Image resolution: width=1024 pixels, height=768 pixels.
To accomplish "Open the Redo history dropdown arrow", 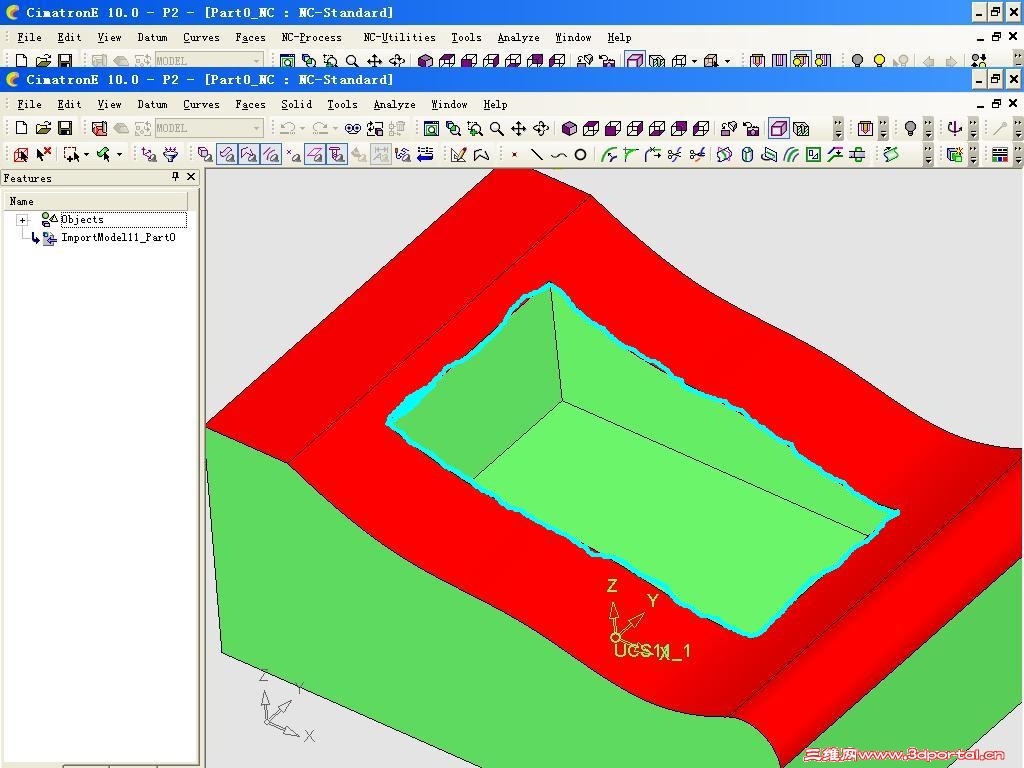I will pyautogui.click(x=335, y=129).
